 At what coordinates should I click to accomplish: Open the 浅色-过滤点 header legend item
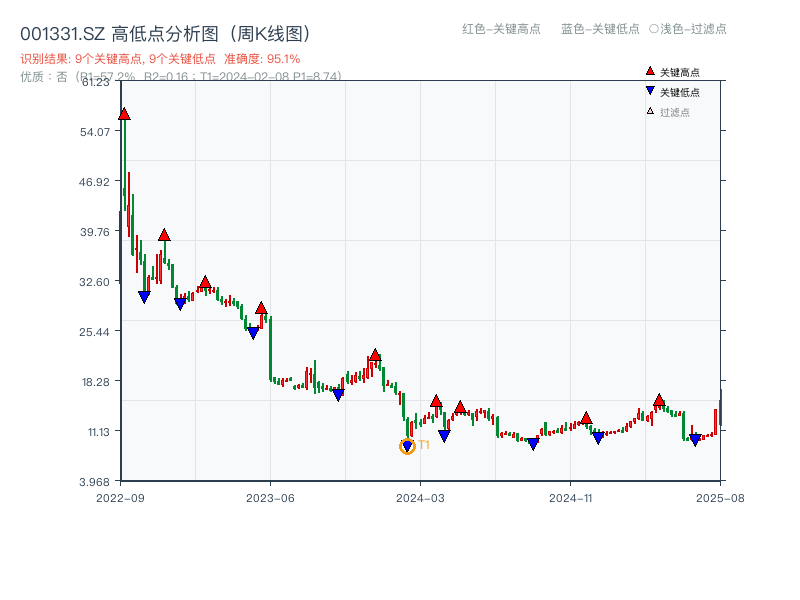pos(688,30)
